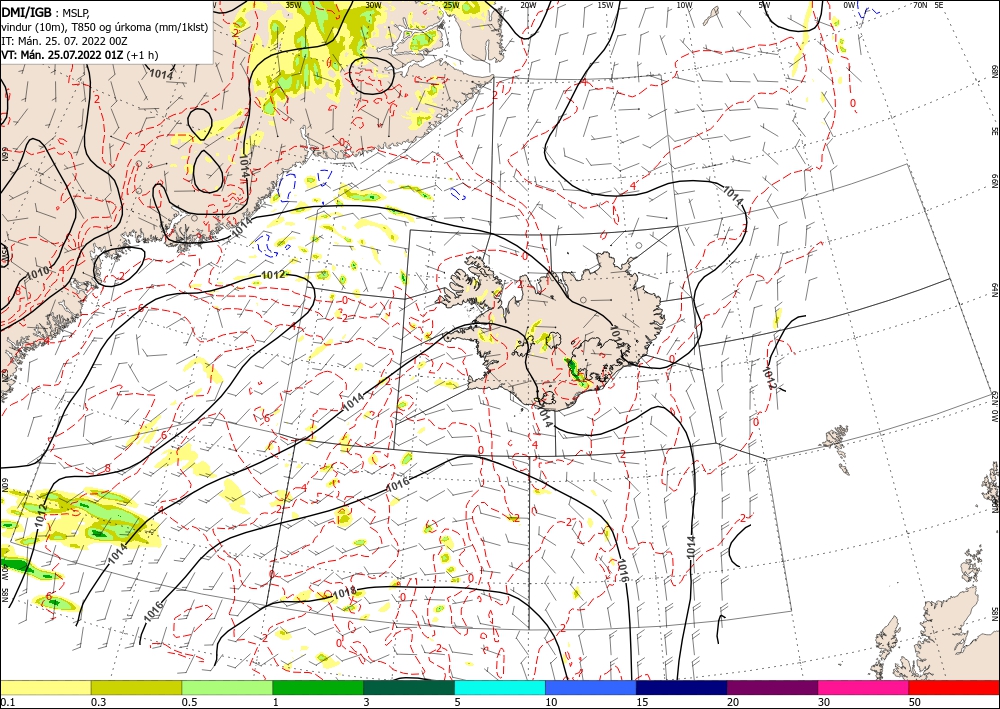This screenshot has height=709, width=1000.
Task: Select the green 1–3 legend color band
Action: click(318, 688)
